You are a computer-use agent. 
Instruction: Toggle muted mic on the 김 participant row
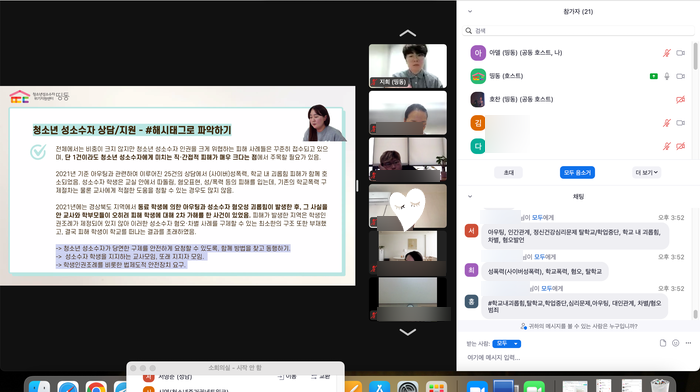click(x=667, y=123)
